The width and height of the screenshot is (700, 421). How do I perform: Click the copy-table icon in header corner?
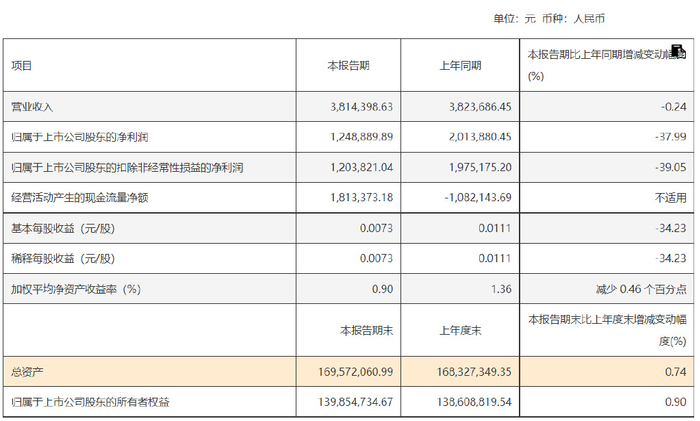[x=678, y=51]
